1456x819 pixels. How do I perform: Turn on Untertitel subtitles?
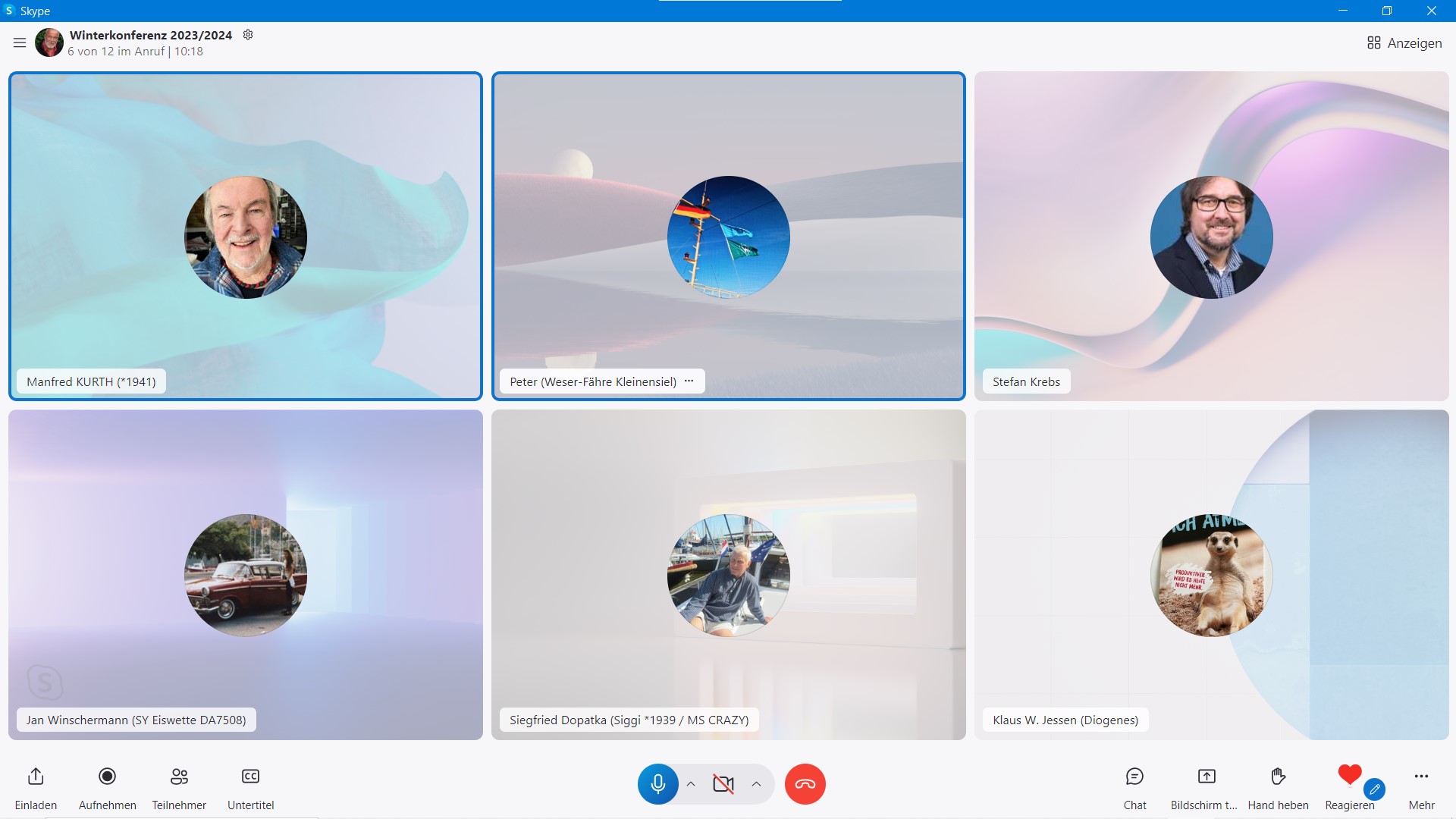pyautogui.click(x=250, y=777)
